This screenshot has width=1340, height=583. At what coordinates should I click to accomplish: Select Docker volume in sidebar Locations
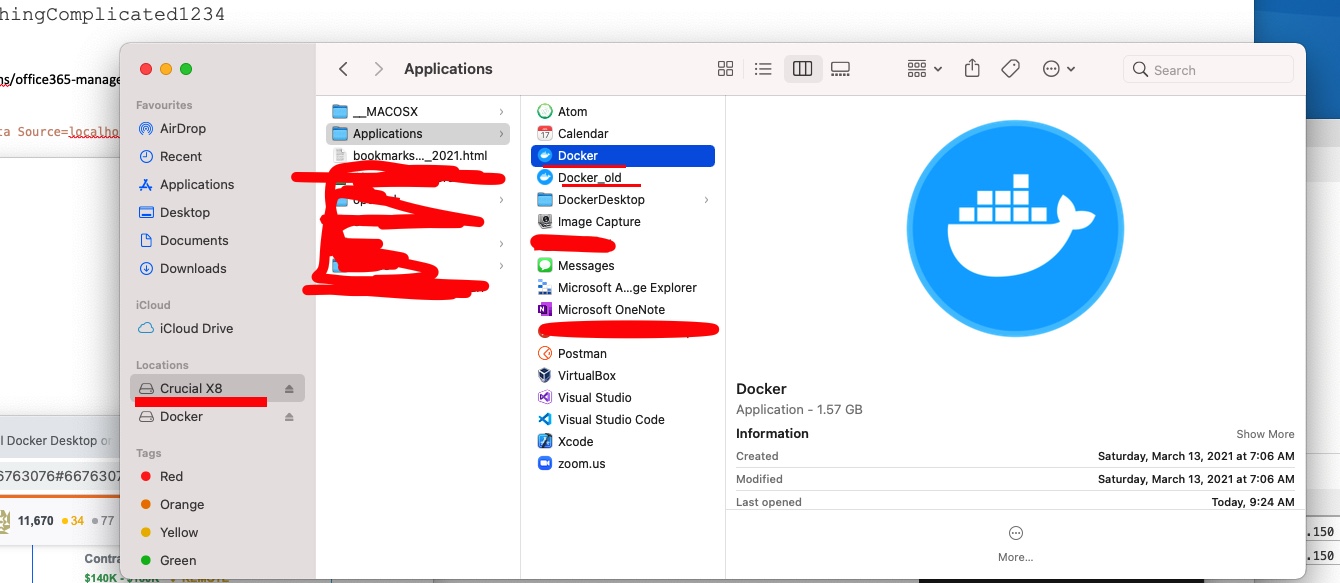point(181,416)
